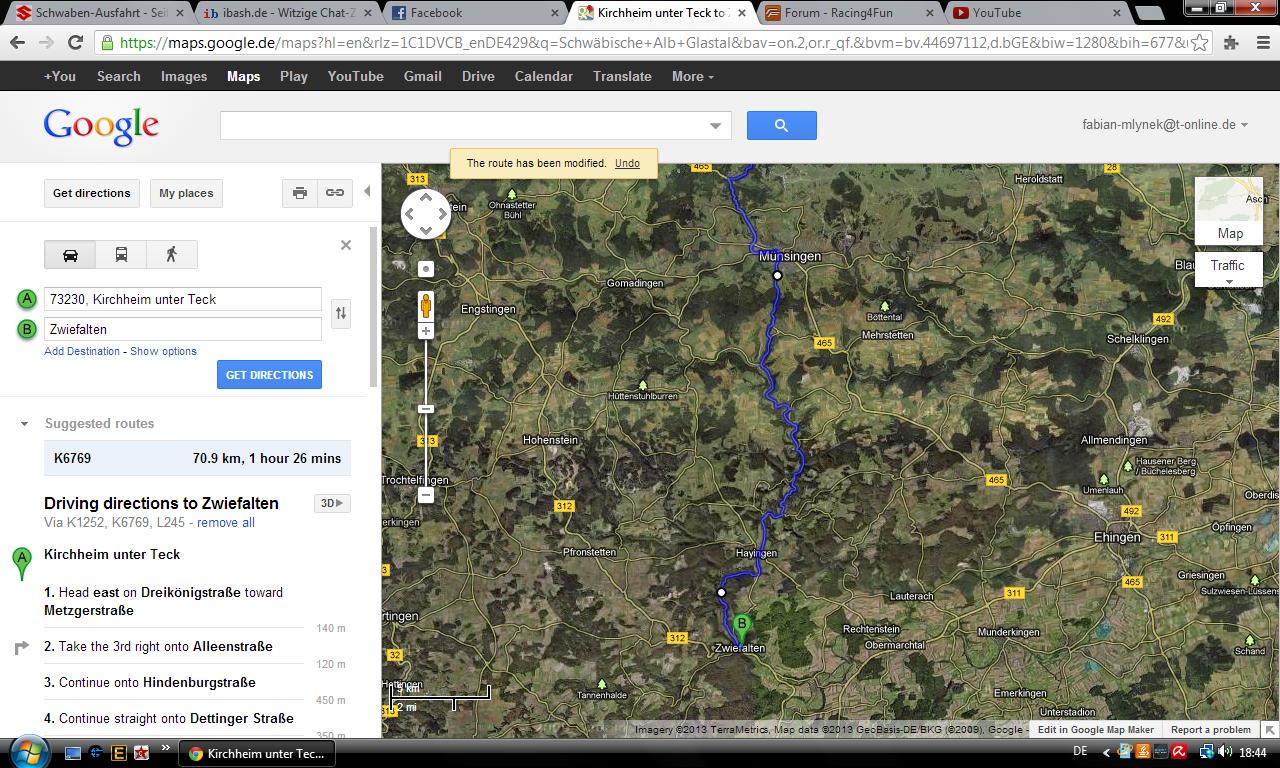
Task: Open 'Translate' in the Google top bar
Action: [622, 76]
